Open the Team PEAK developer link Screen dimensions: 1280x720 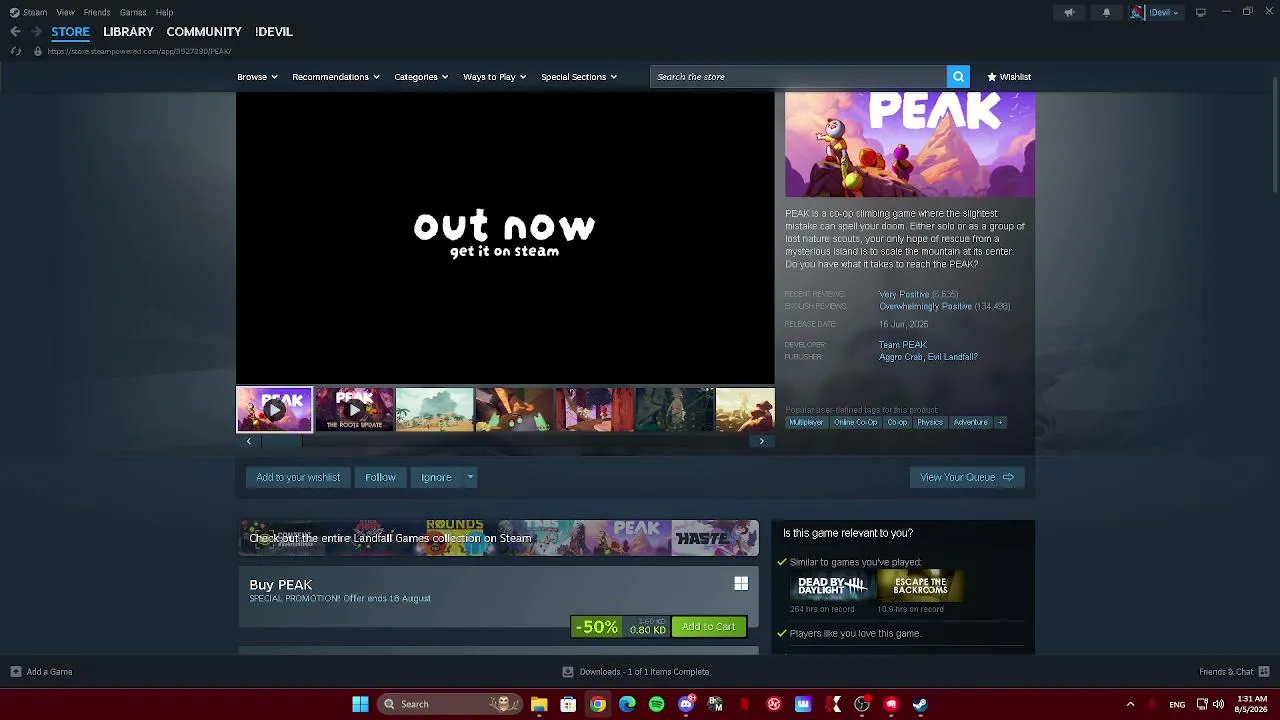coord(902,345)
